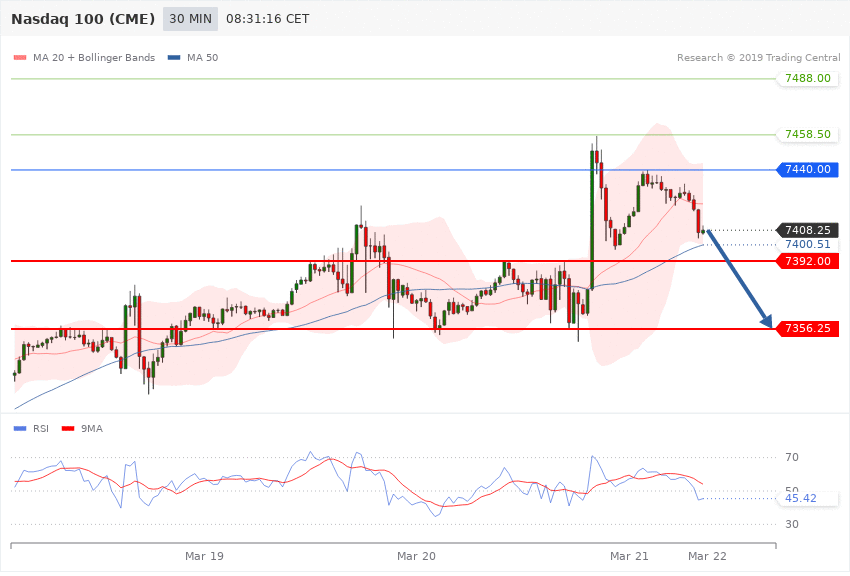Click the 7400.51 MA 50 value label

[808, 244]
